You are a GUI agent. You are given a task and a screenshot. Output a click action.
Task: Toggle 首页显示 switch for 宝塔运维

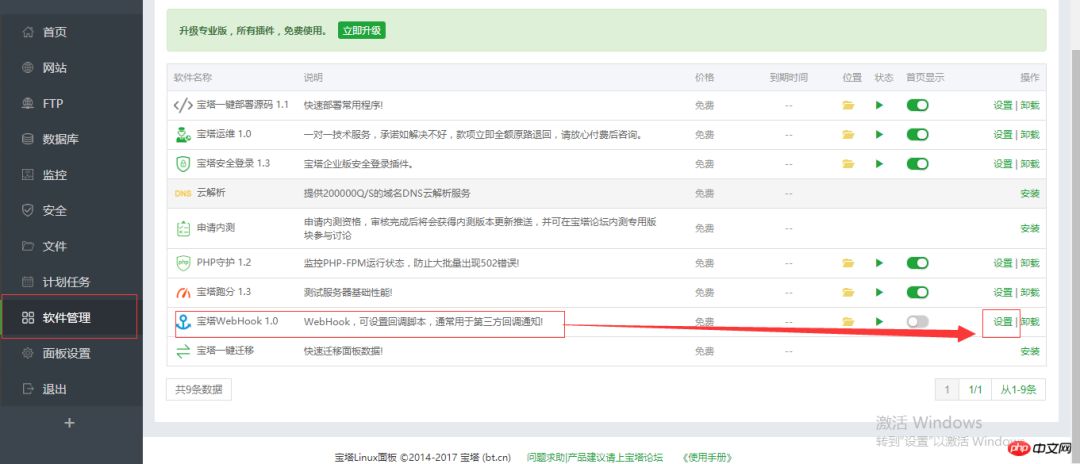coord(917,135)
